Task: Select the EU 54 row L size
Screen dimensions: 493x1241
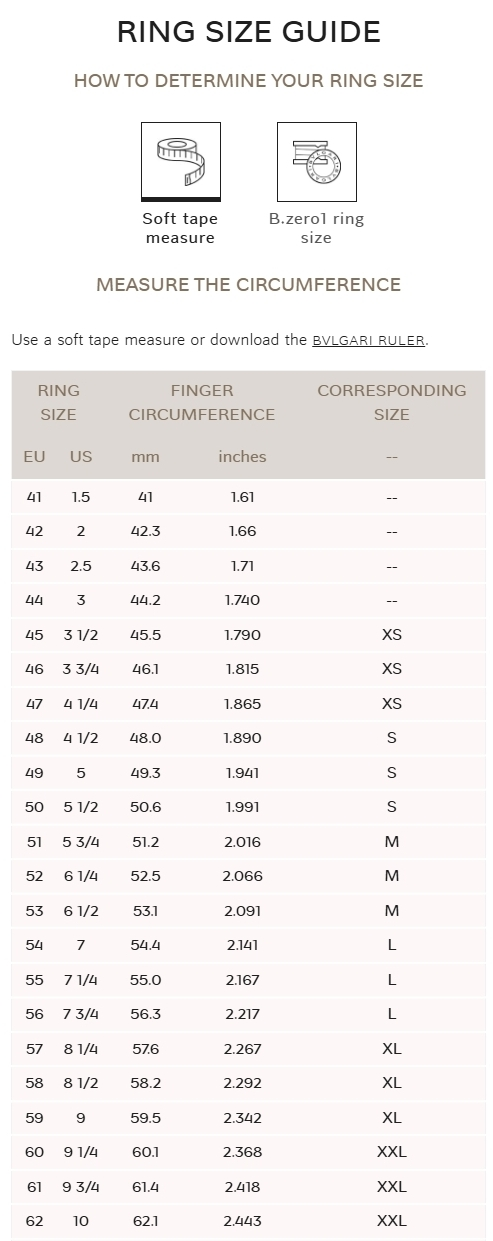Action: coord(392,945)
